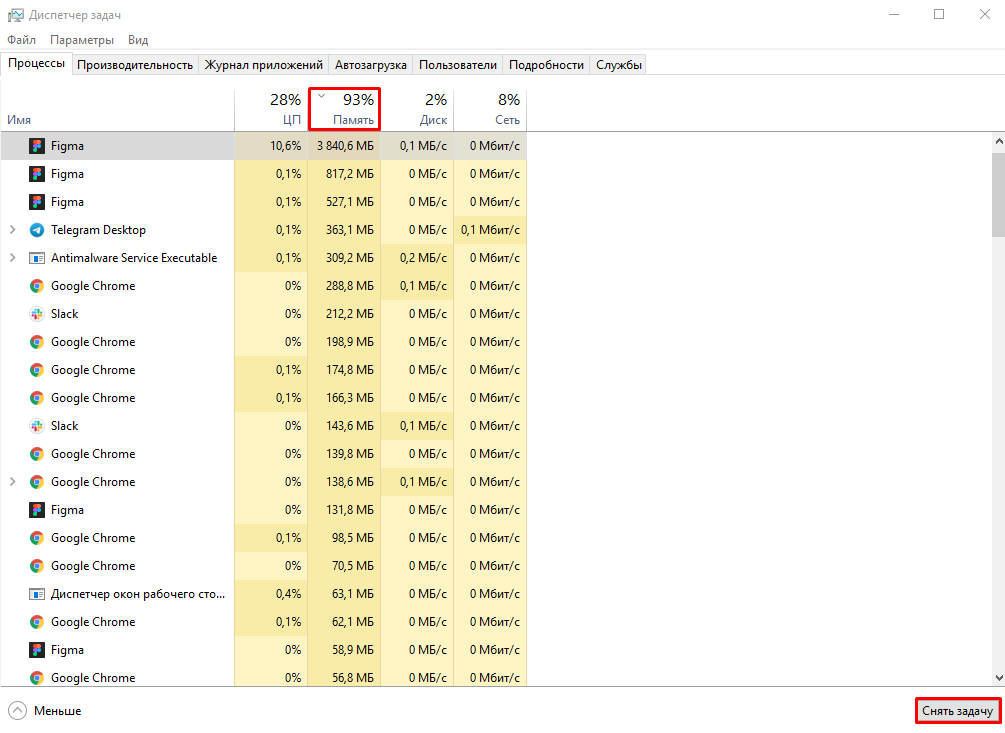1005x733 pixels.
Task: Select the Telegram Desktop process row name
Action: coord(98,230)
